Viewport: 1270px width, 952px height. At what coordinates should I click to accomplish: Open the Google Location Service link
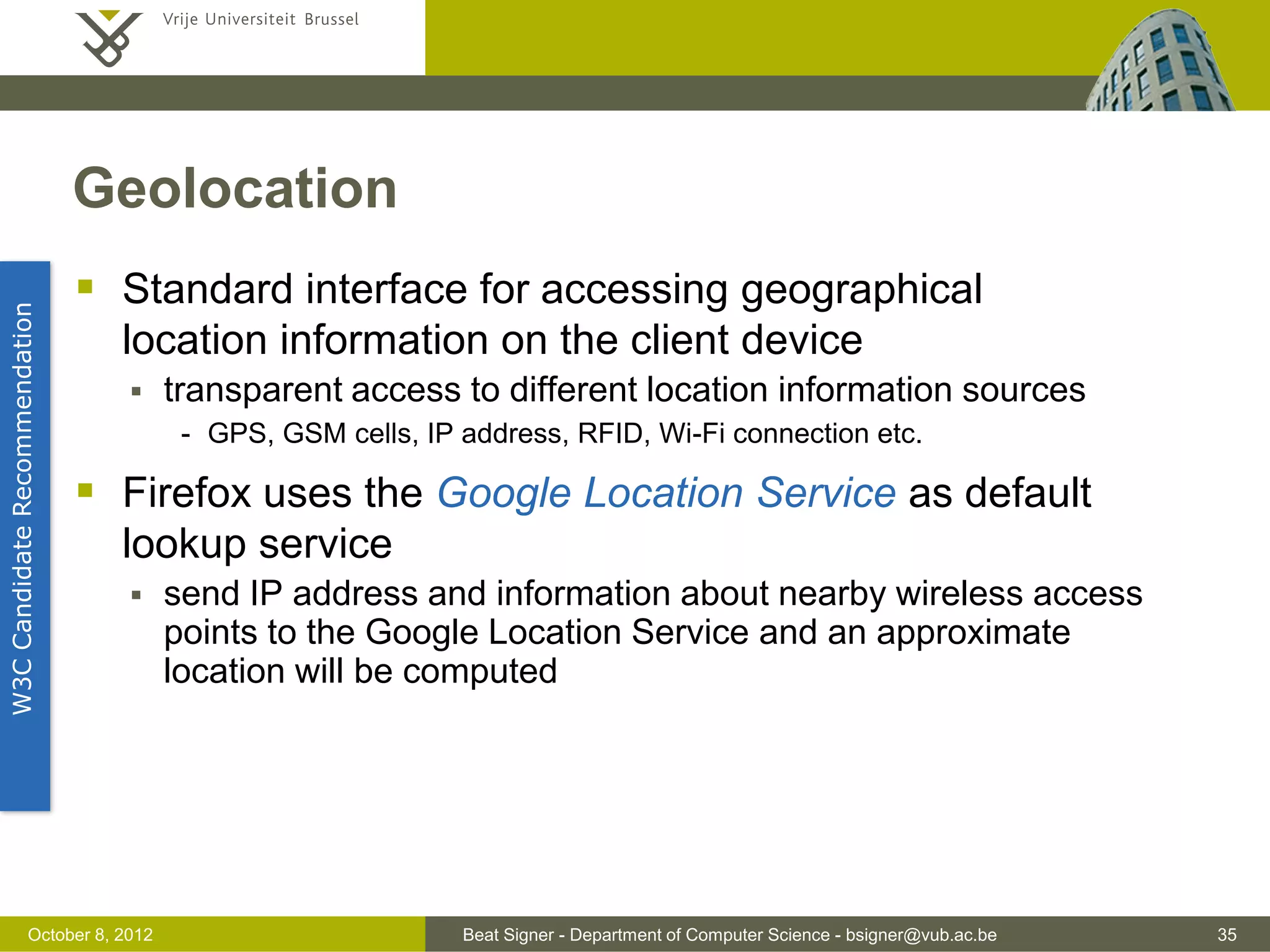coord(666,494)
